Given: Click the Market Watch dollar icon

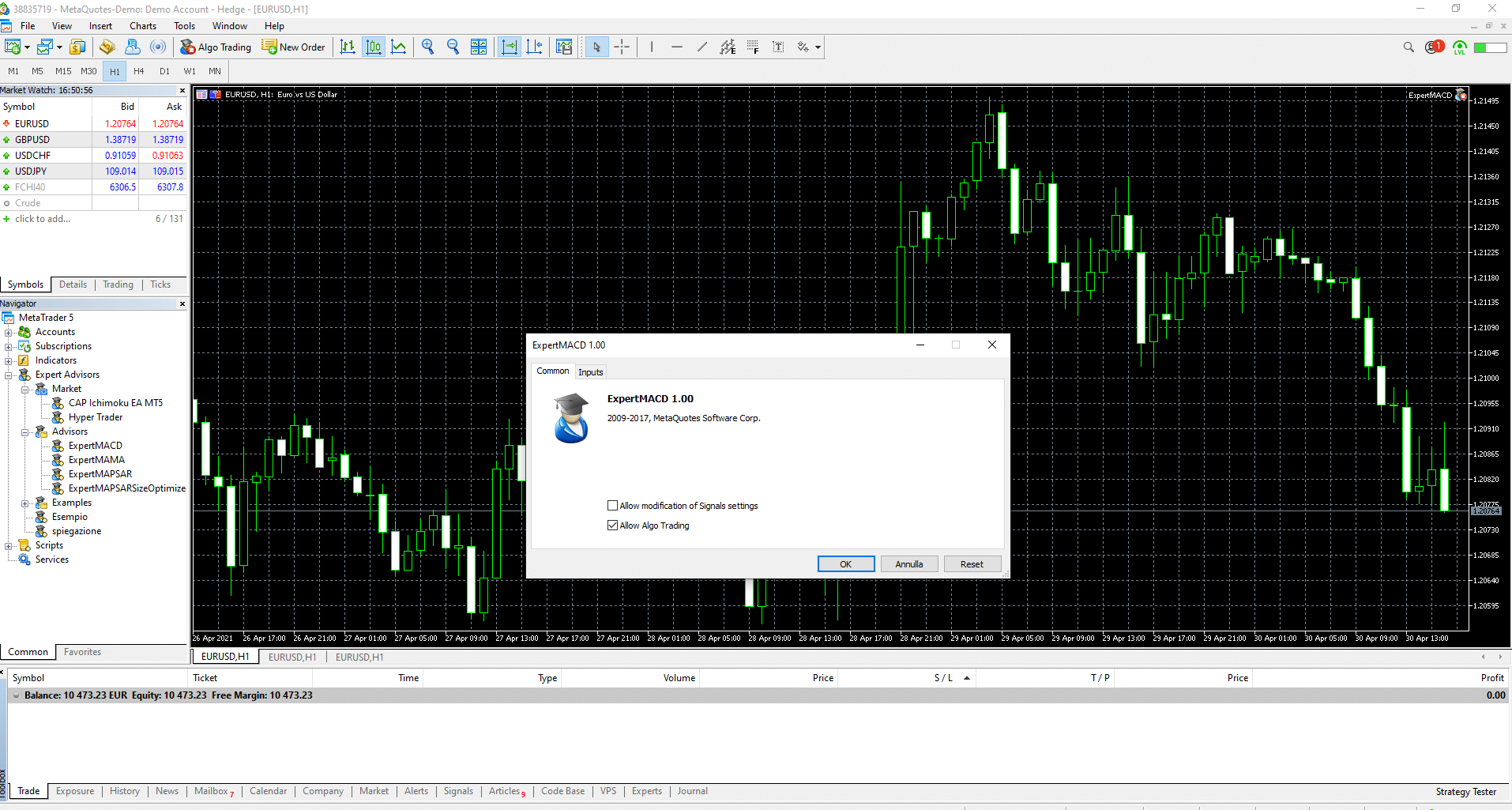Looking at the screenshot, I should 77,47.
